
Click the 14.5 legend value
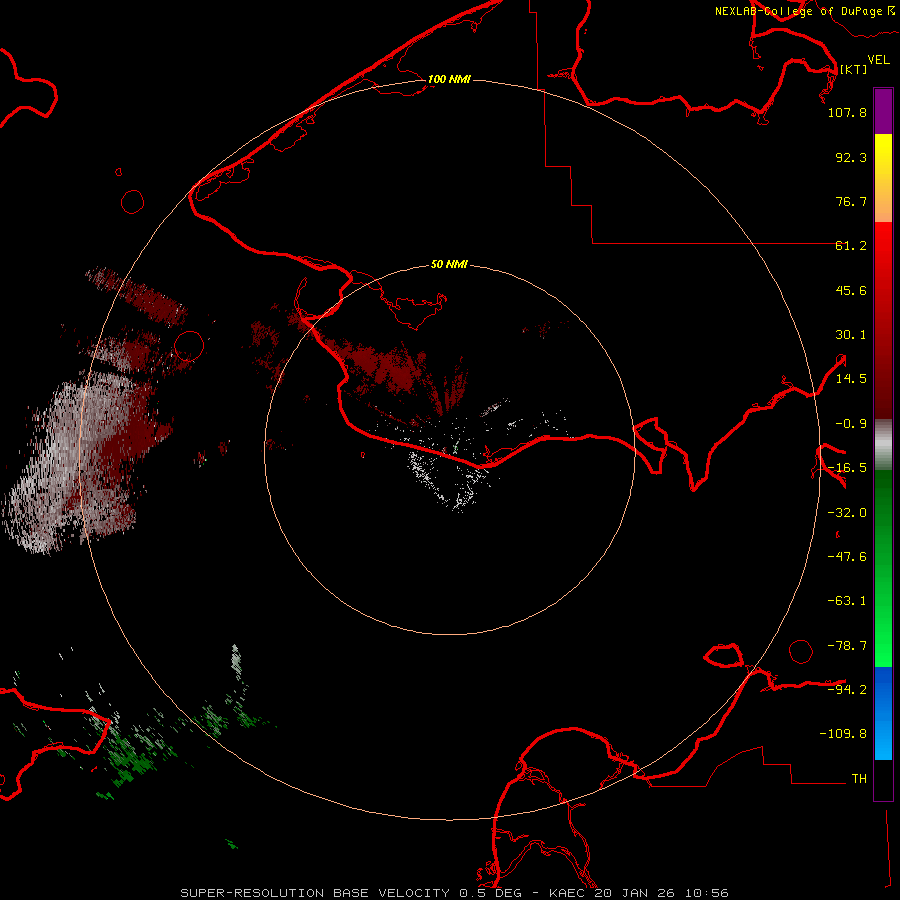pyautogui.click(x=851, y=379)
